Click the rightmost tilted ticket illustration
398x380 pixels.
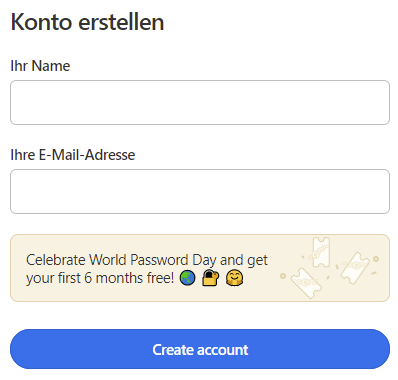click(x=355, y=268)
